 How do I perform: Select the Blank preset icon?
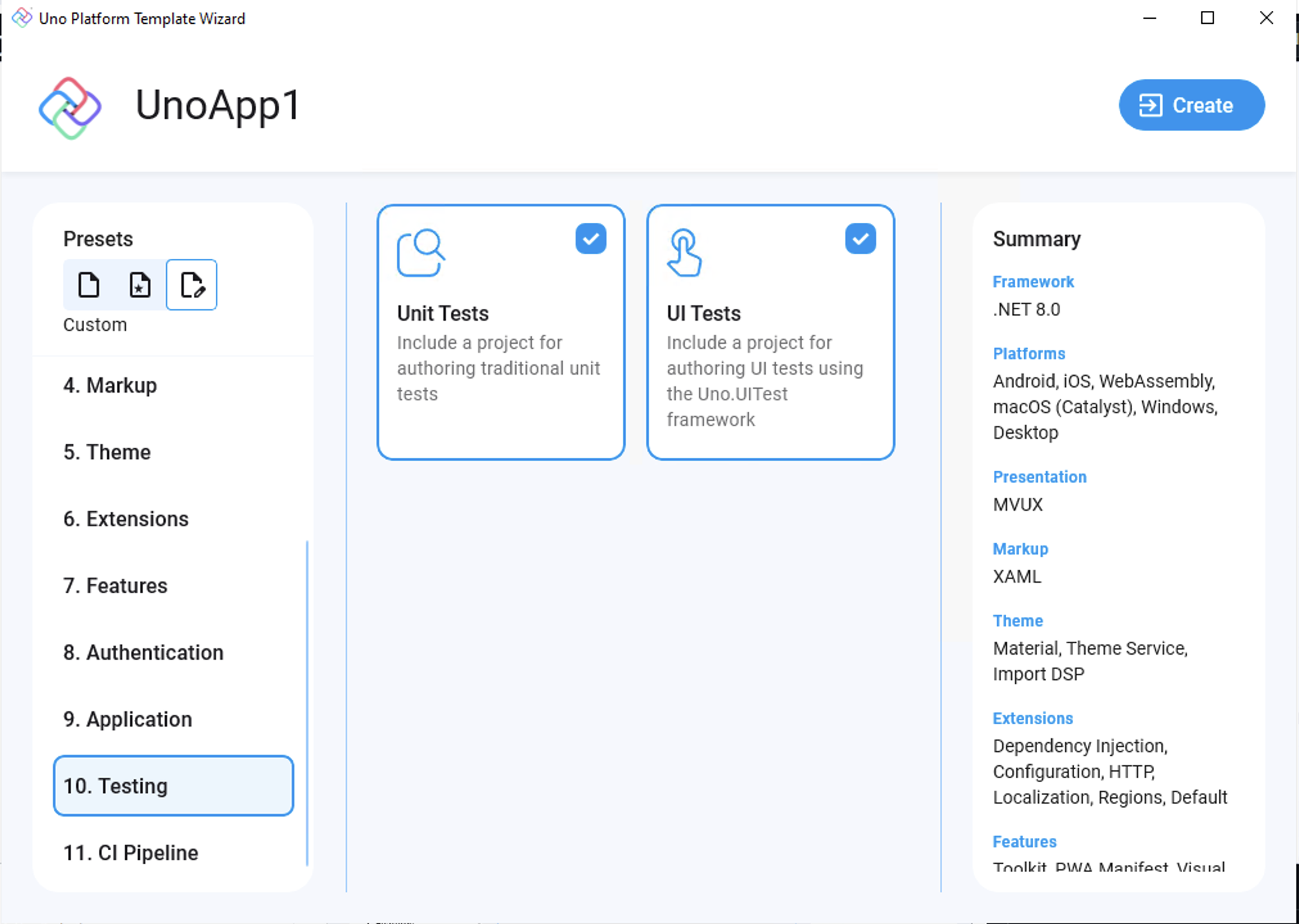click(x=89, y=285)
